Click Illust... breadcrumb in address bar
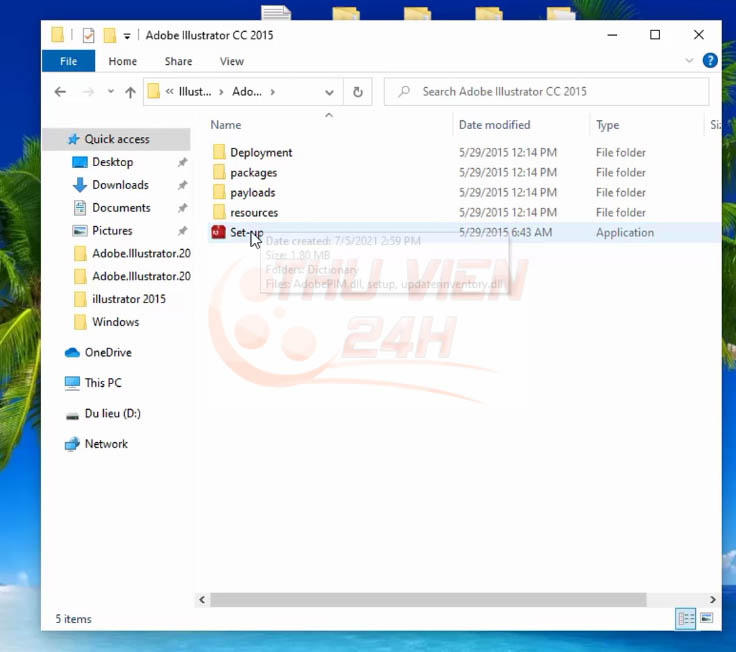Image resolution: width=736 pixels, height=652 pixels. [x=195, y=92]
